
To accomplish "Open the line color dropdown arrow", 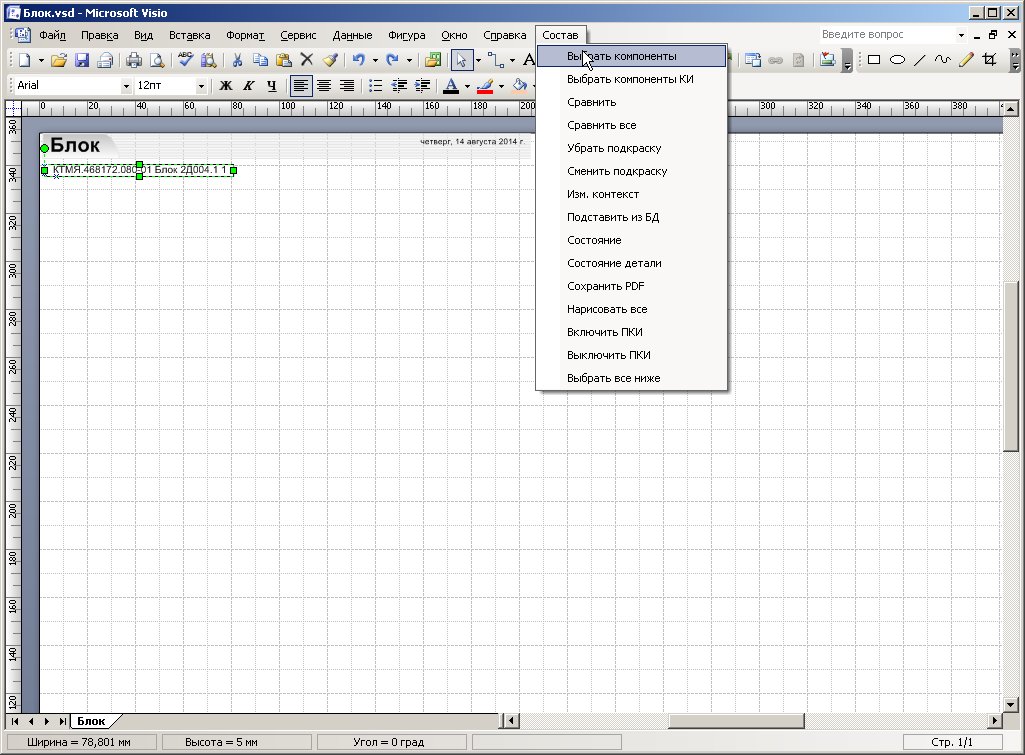I will pyautogui.click(x=501, y=86).
